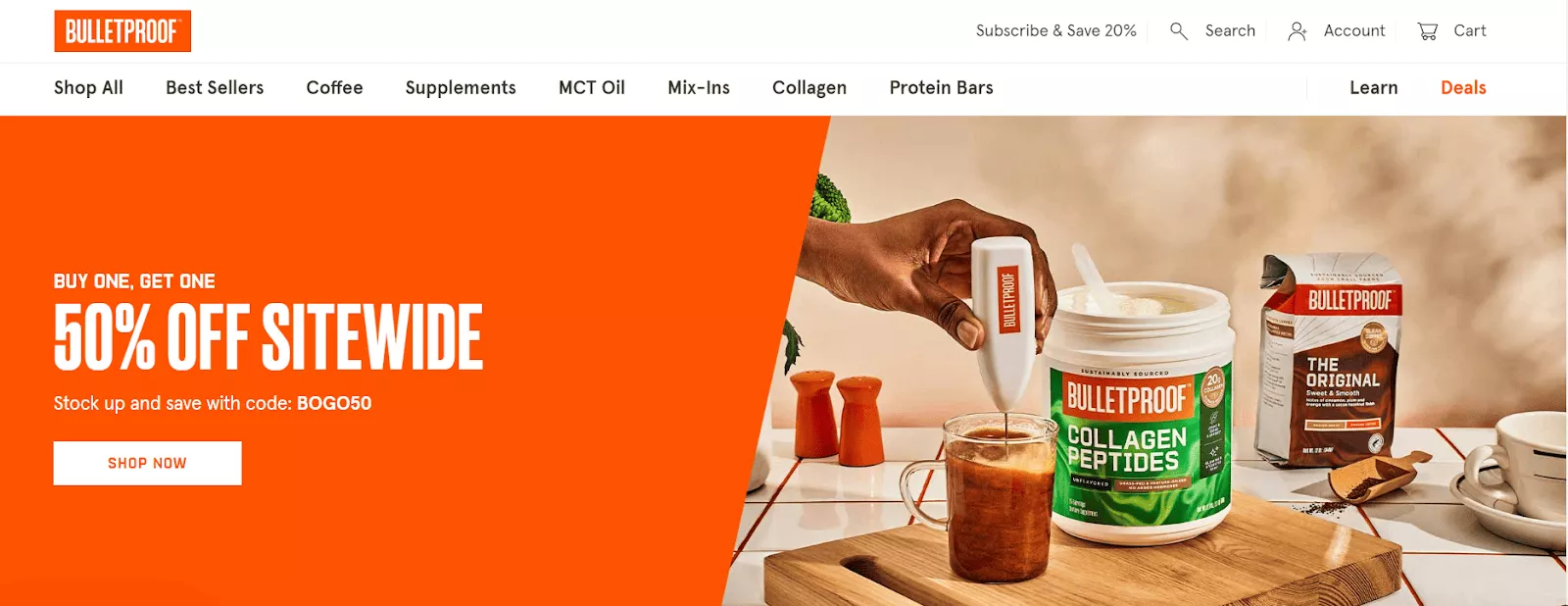Select Best Sellers in navigation

(215, 88)
